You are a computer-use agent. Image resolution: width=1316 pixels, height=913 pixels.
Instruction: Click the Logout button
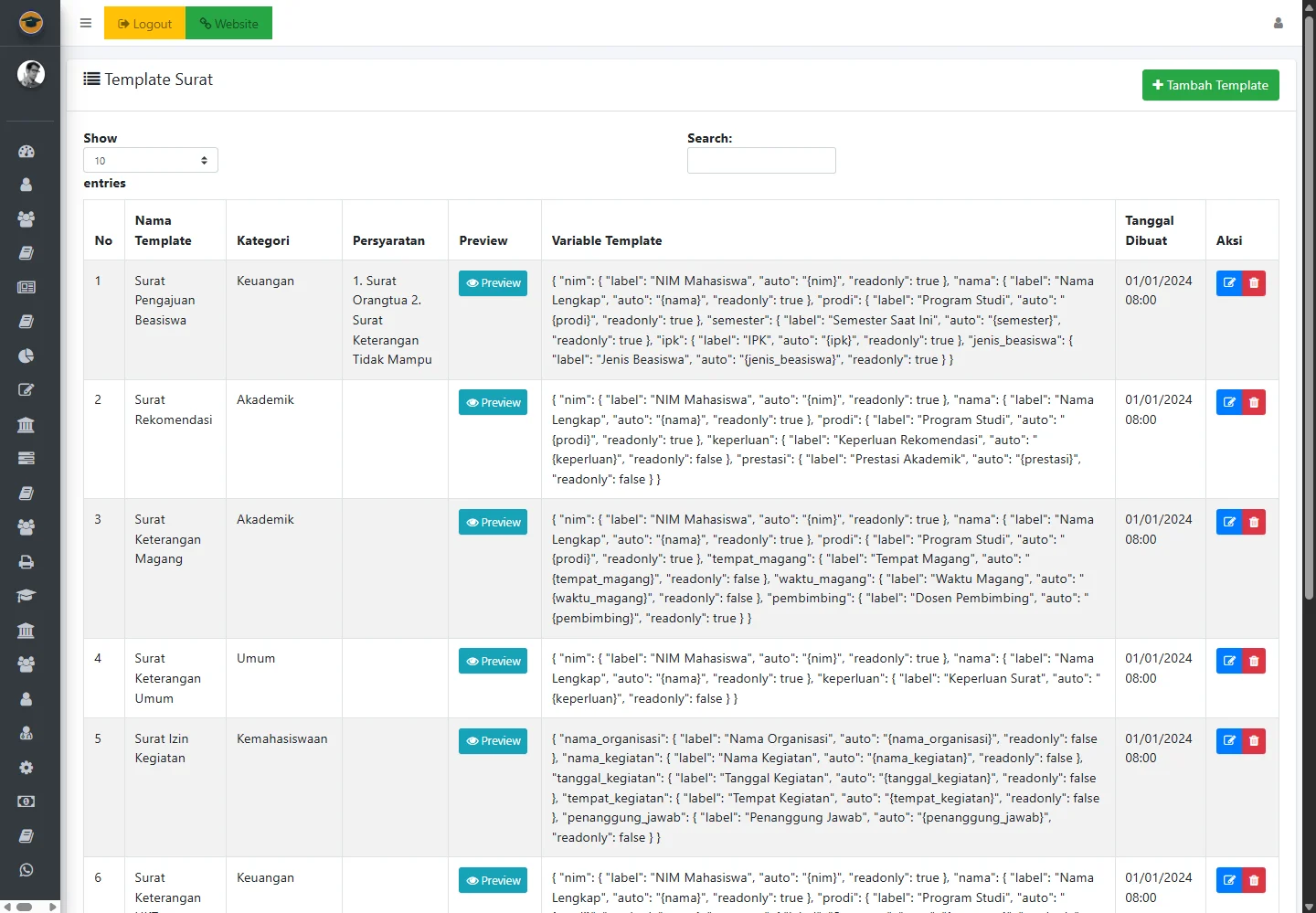pos(144,24)
